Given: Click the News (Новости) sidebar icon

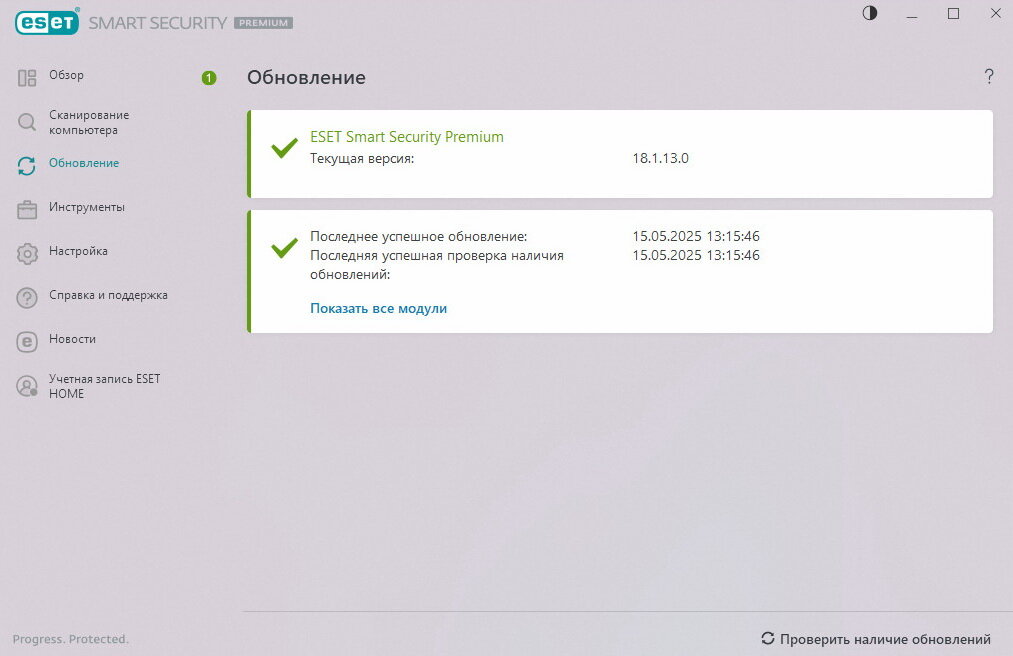Looking at the screenshot, I should 27,341.
